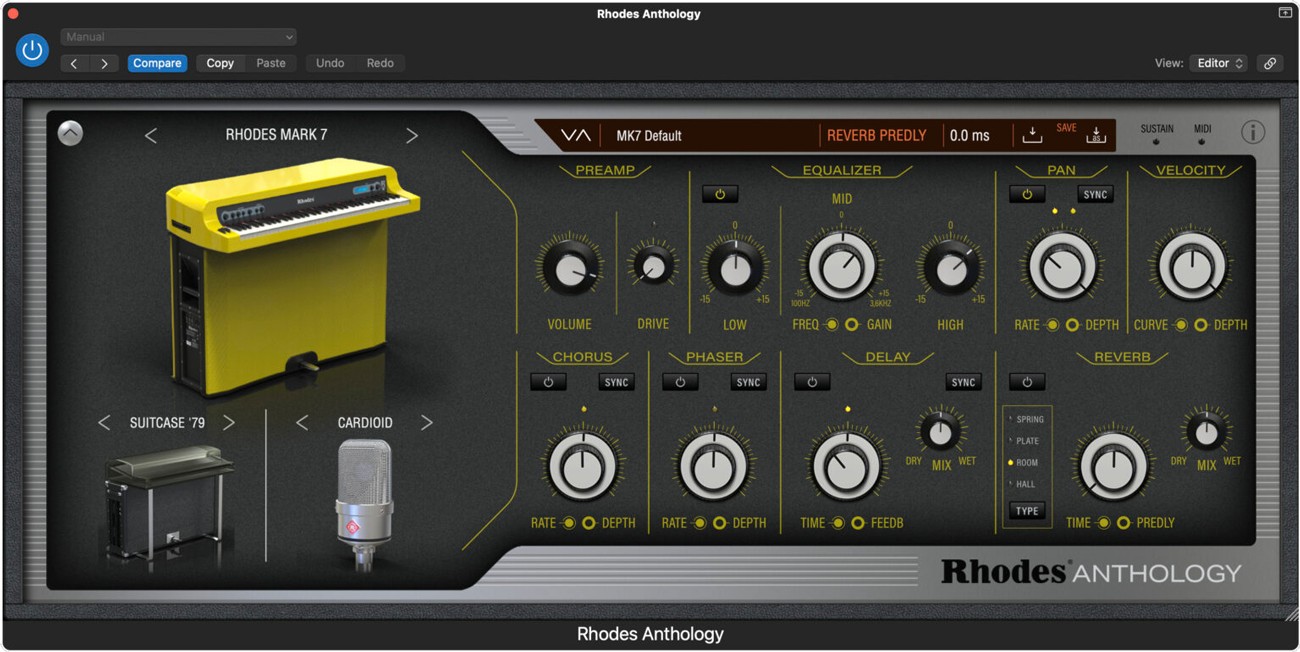Click the SUSTAIN indicator icon

click(x=1157, y=141)
